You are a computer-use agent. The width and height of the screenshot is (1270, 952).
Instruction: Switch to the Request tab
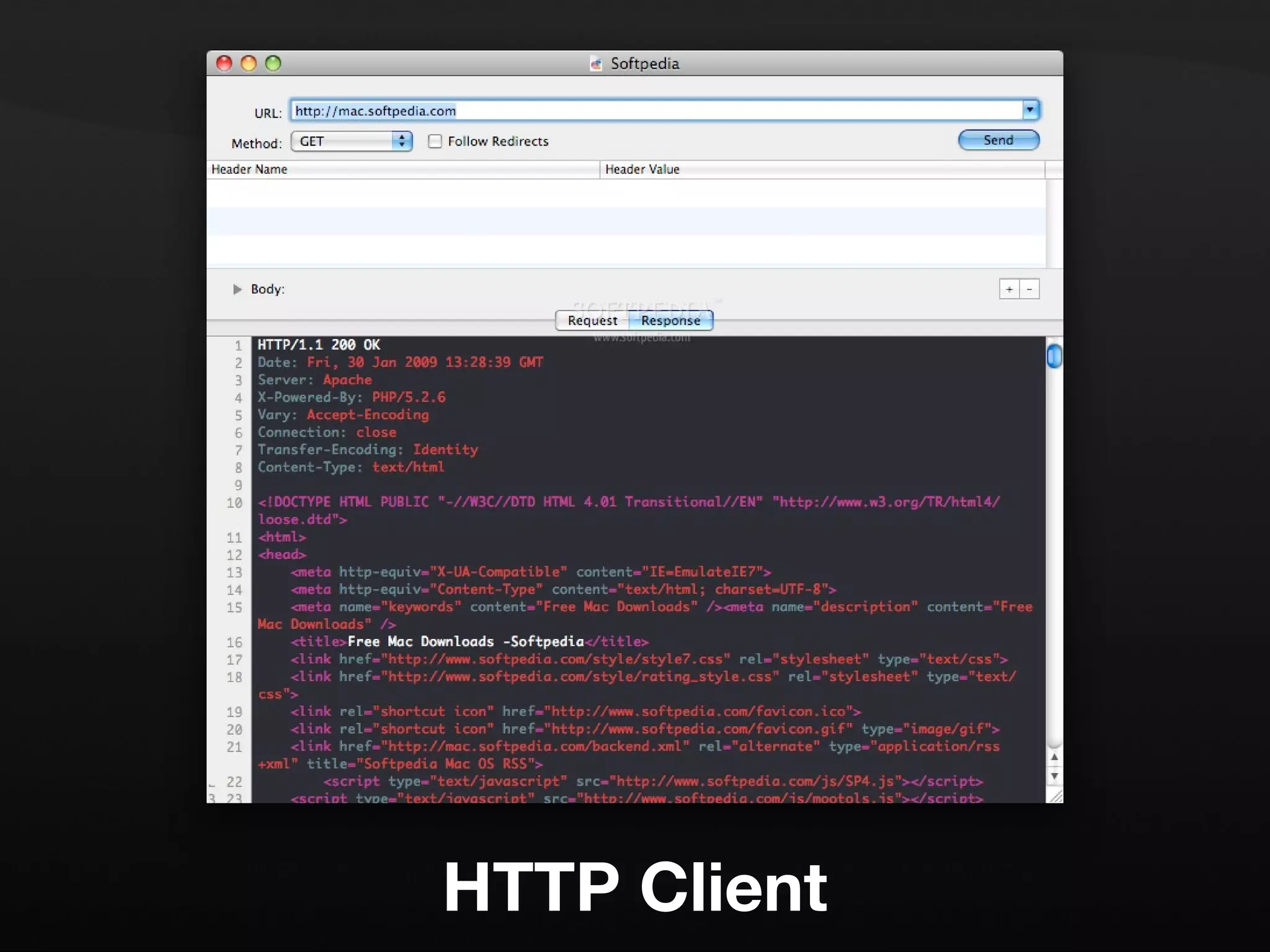tap(592, 320)
